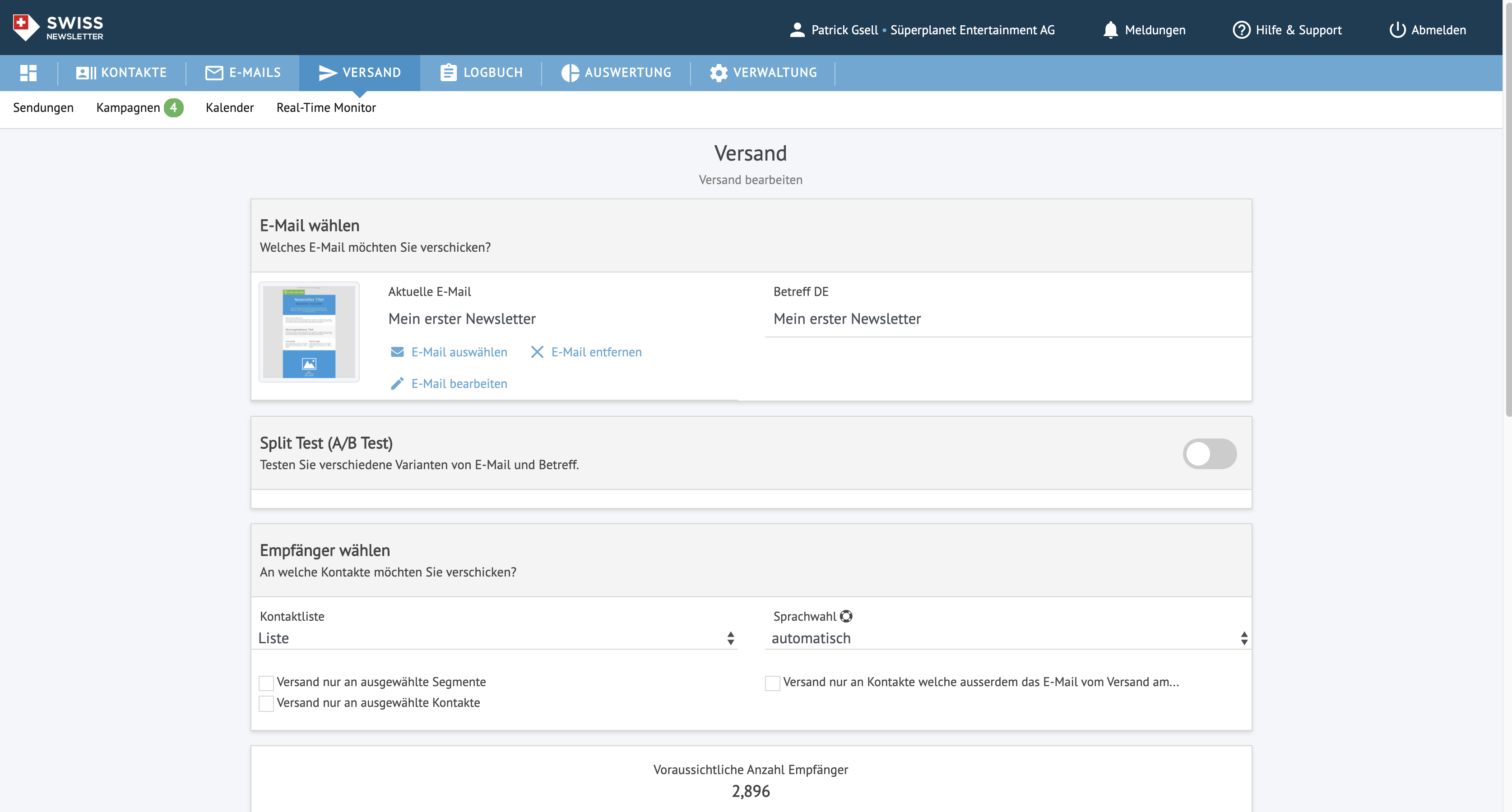Open Hilfe & Support question icon
The height and width of the screenshot is (812, 1512).
coord(1241,30)
